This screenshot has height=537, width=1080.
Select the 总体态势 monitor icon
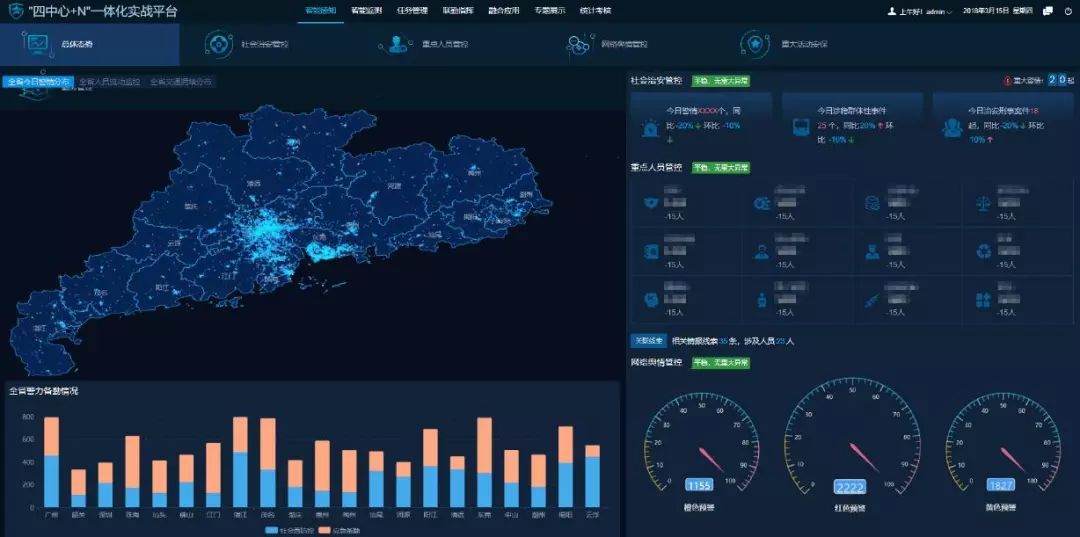37,44
